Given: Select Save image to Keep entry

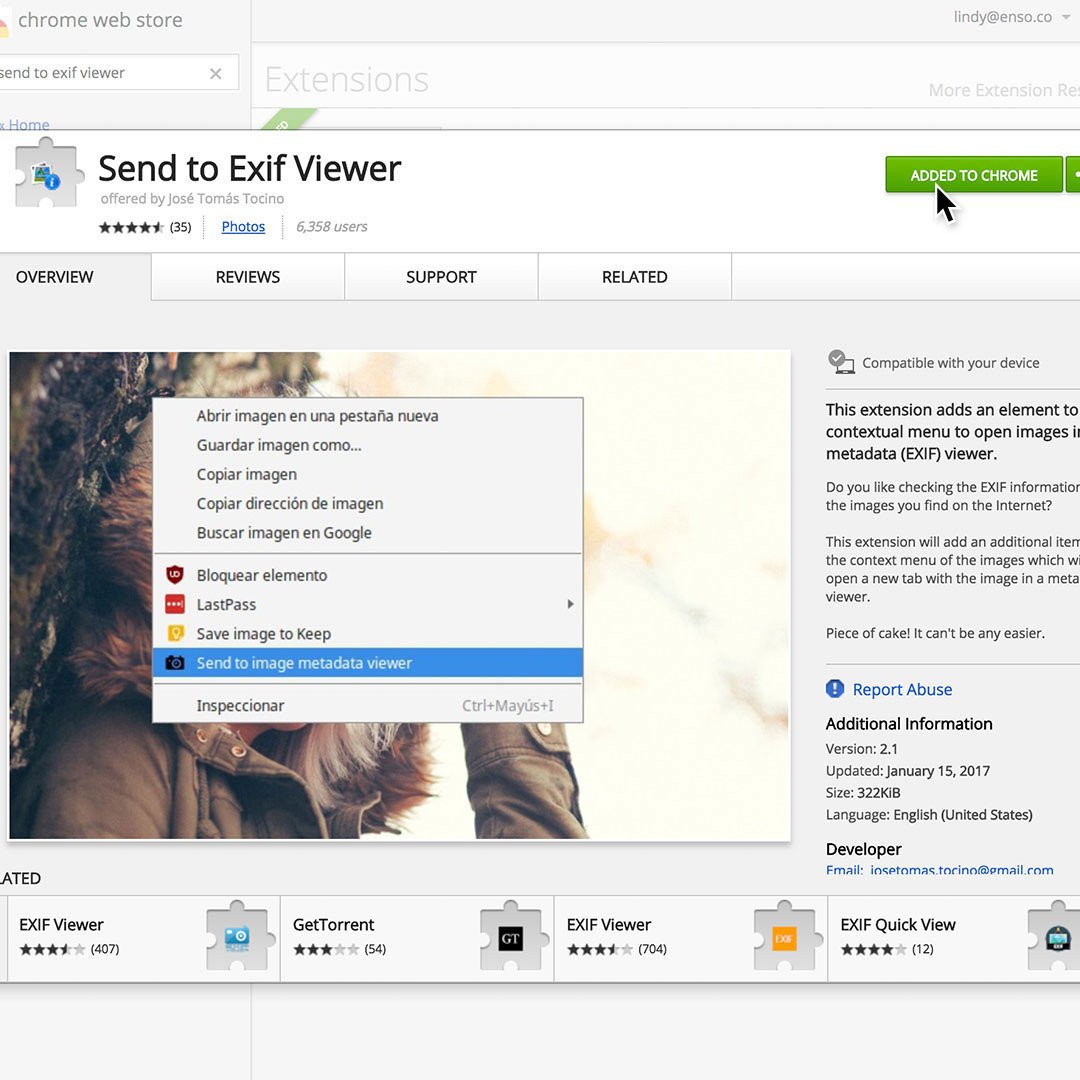Looking at the screenshot, I should (x=368, y=634).
